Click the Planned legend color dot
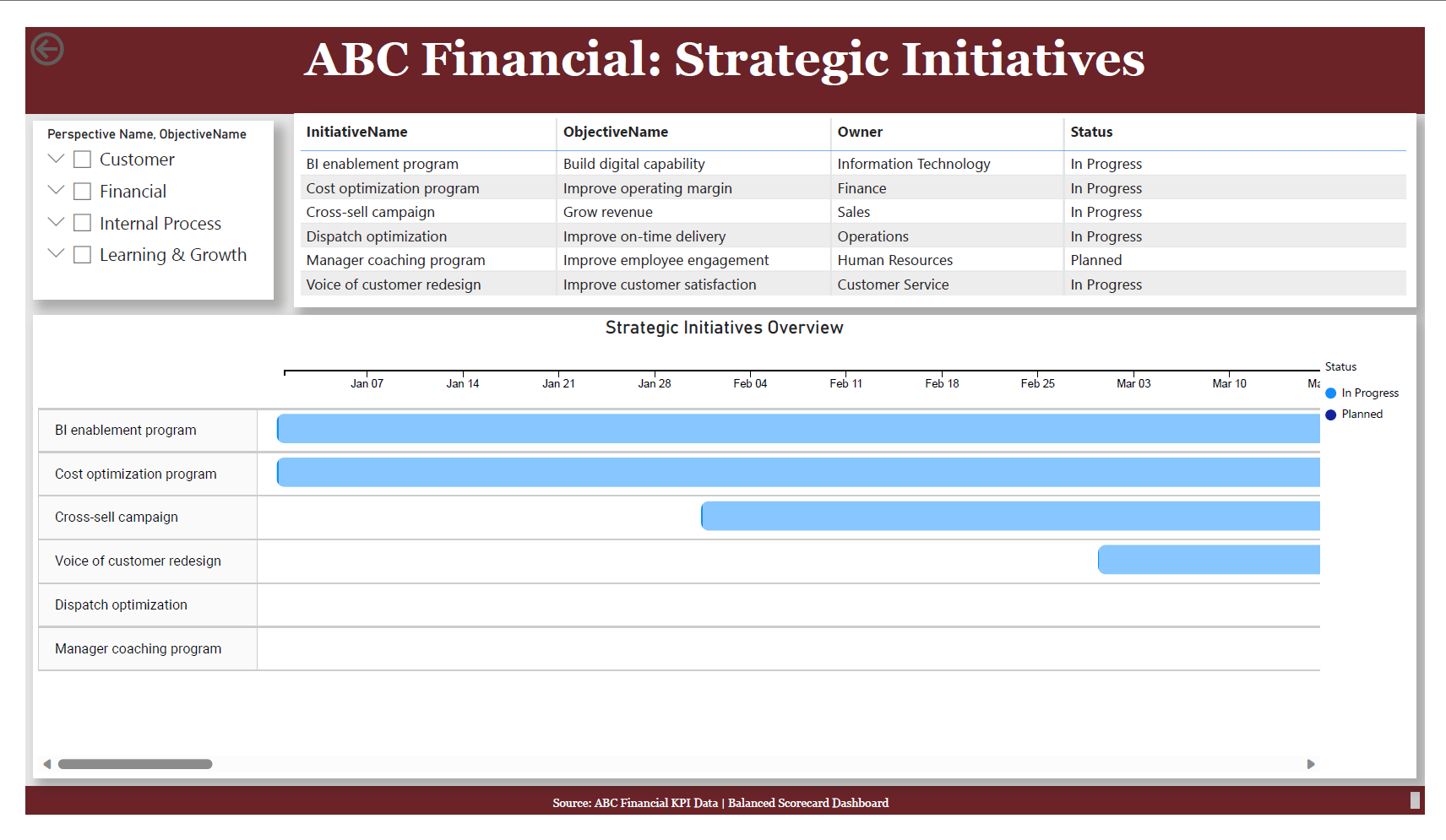 (x=1331, y=415)
